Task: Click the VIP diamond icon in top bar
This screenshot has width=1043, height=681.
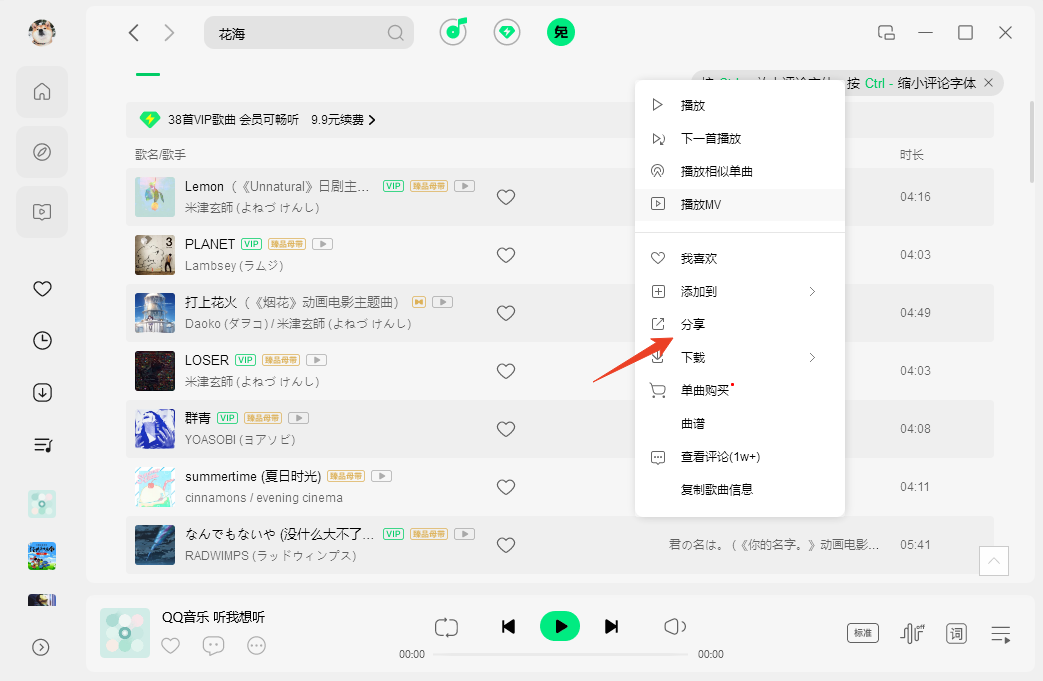Action: point(507,32)
